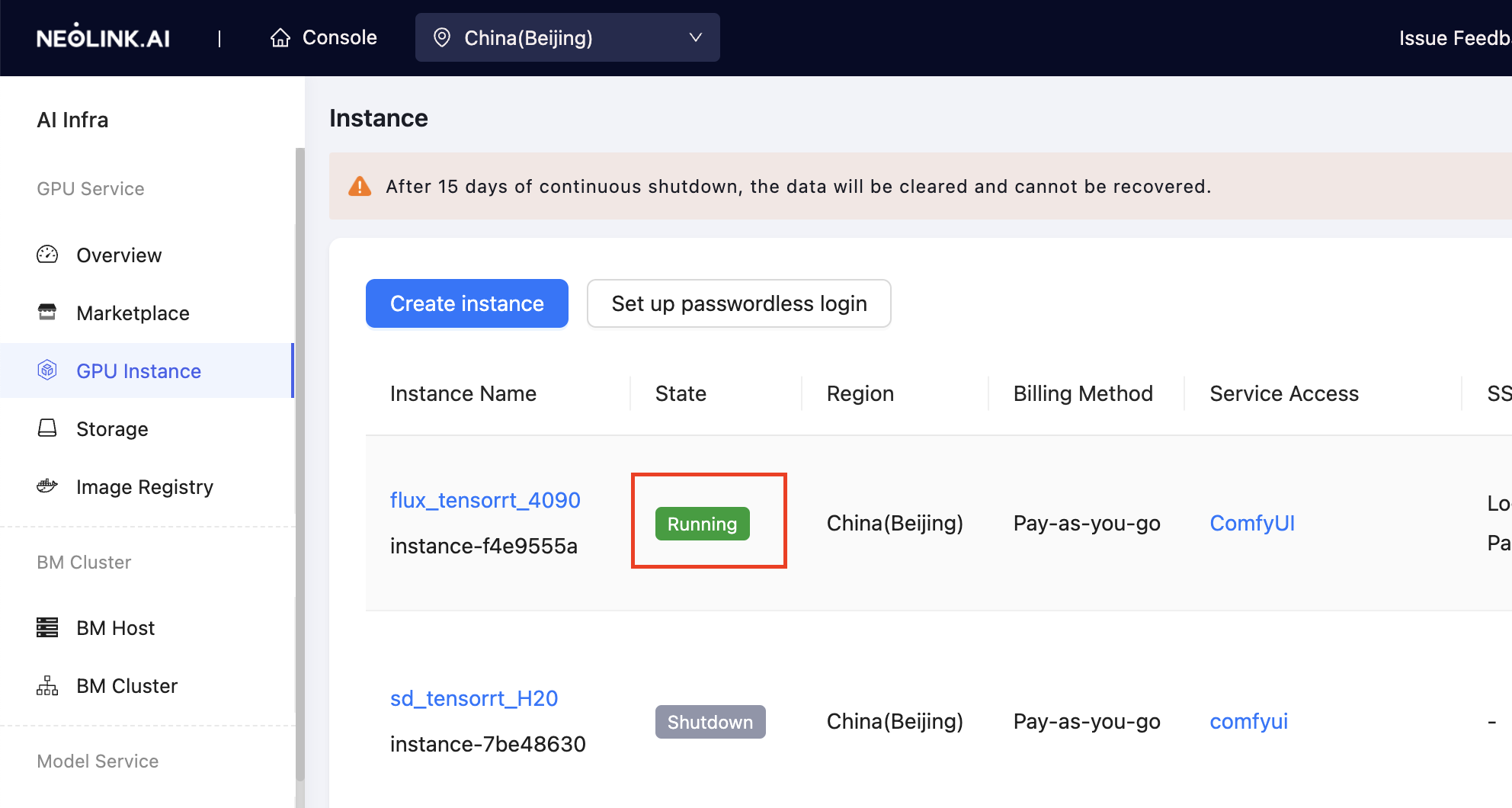Click the GPU Instance hexagon icon

coord(47,370)
